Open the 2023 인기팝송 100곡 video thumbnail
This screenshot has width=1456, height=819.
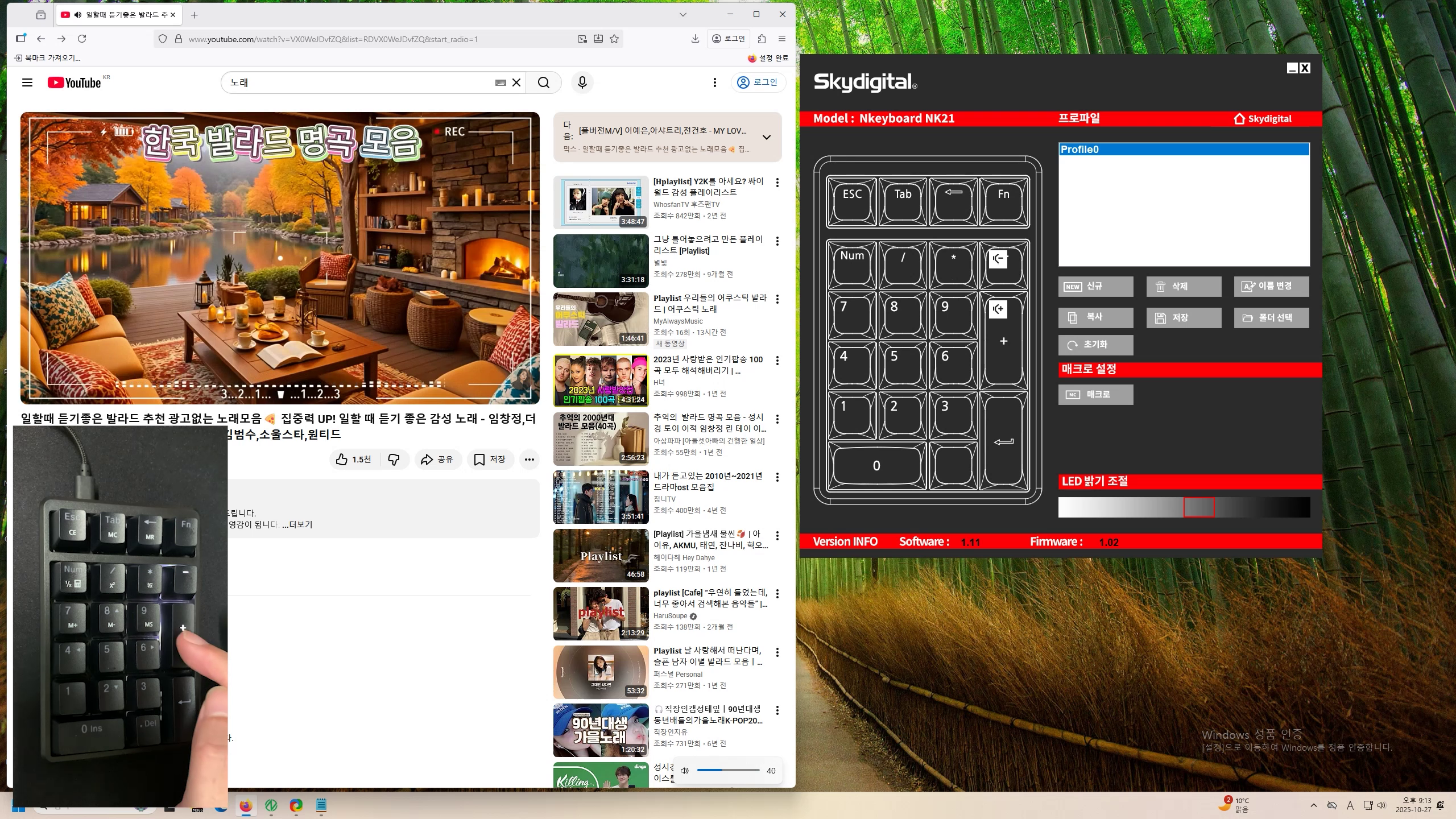pos(601,380)
